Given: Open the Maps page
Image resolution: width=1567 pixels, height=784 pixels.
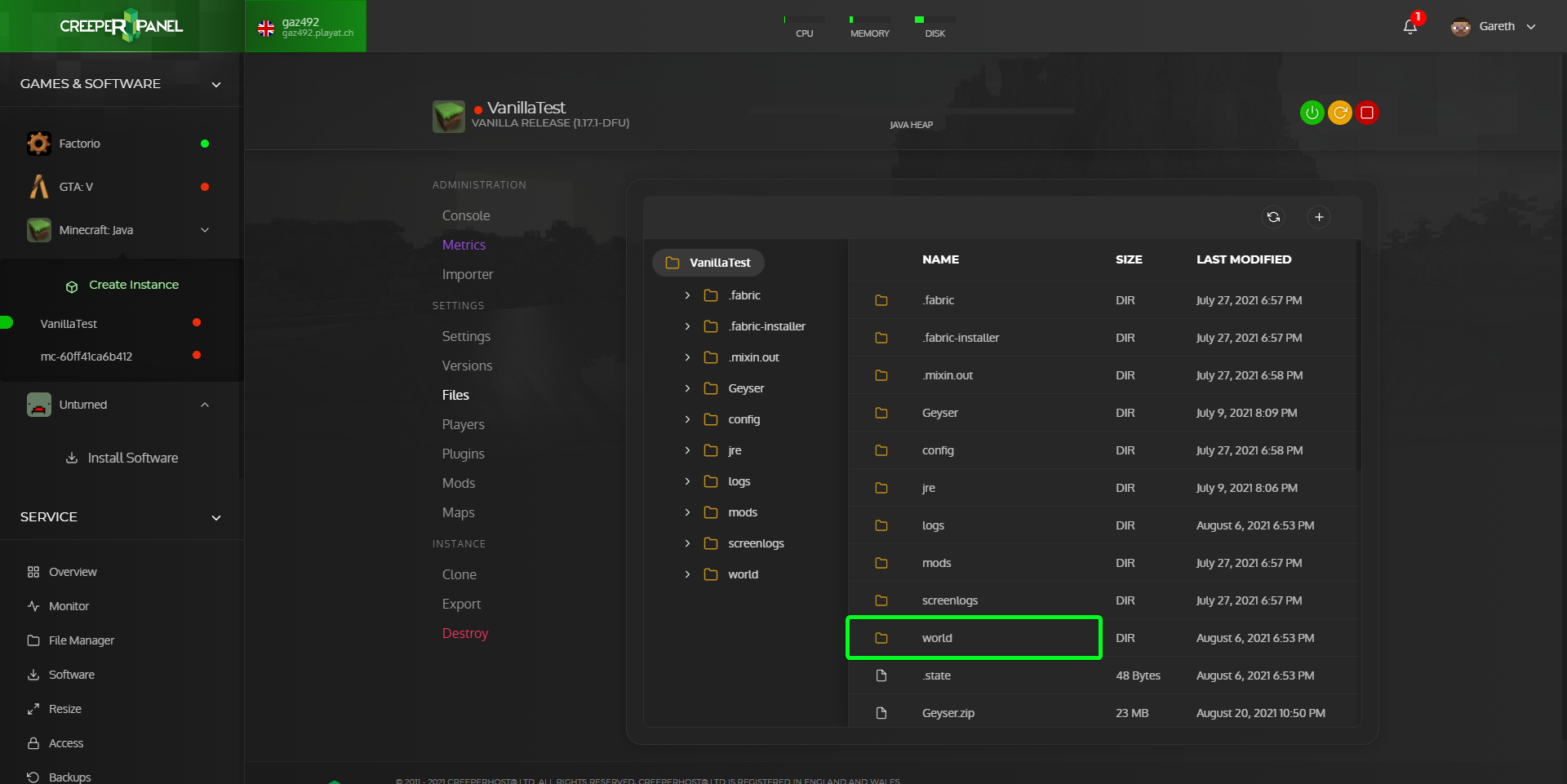Looking at the screenshot, I should tap(458, 512).
